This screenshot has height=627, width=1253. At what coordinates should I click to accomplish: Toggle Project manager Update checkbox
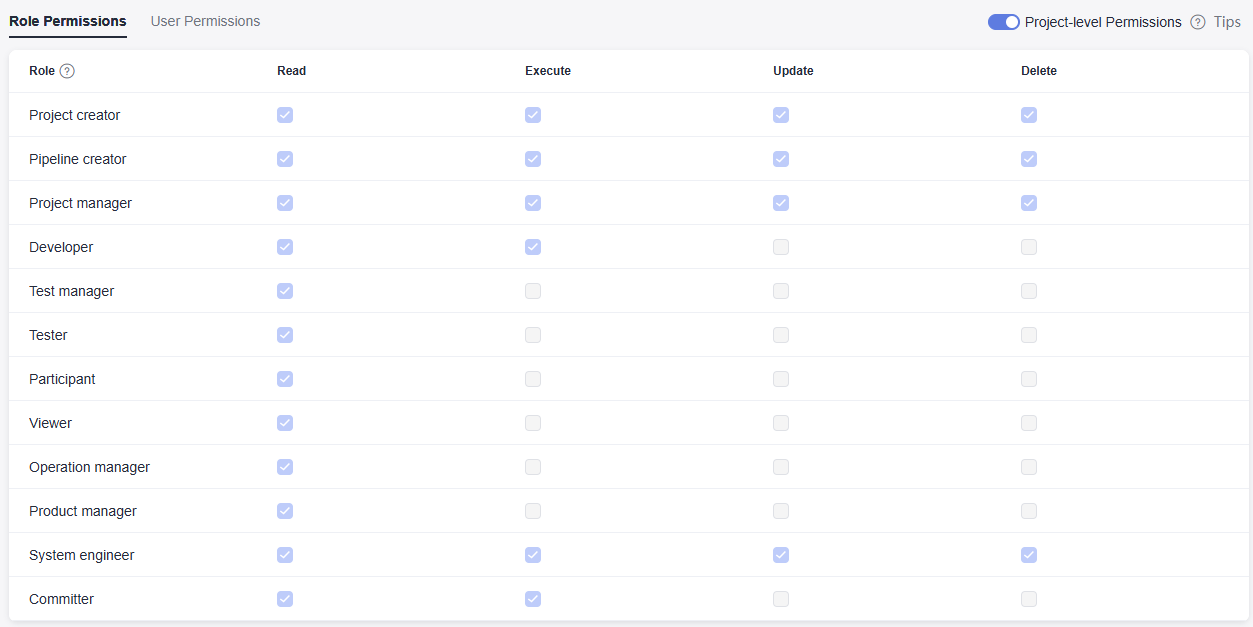[x=781, y=203]
